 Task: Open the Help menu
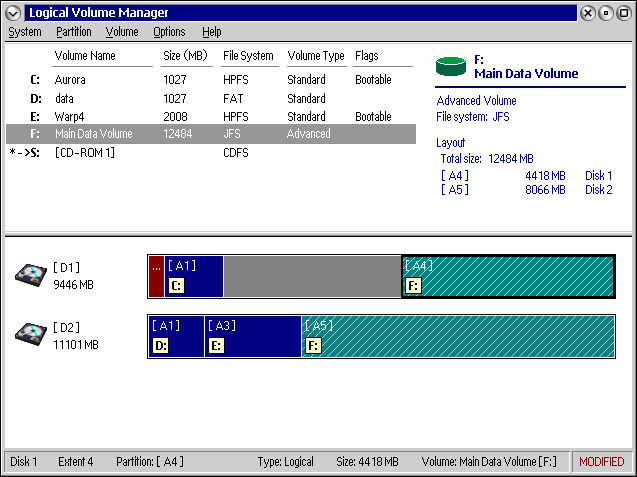[212, 32]
